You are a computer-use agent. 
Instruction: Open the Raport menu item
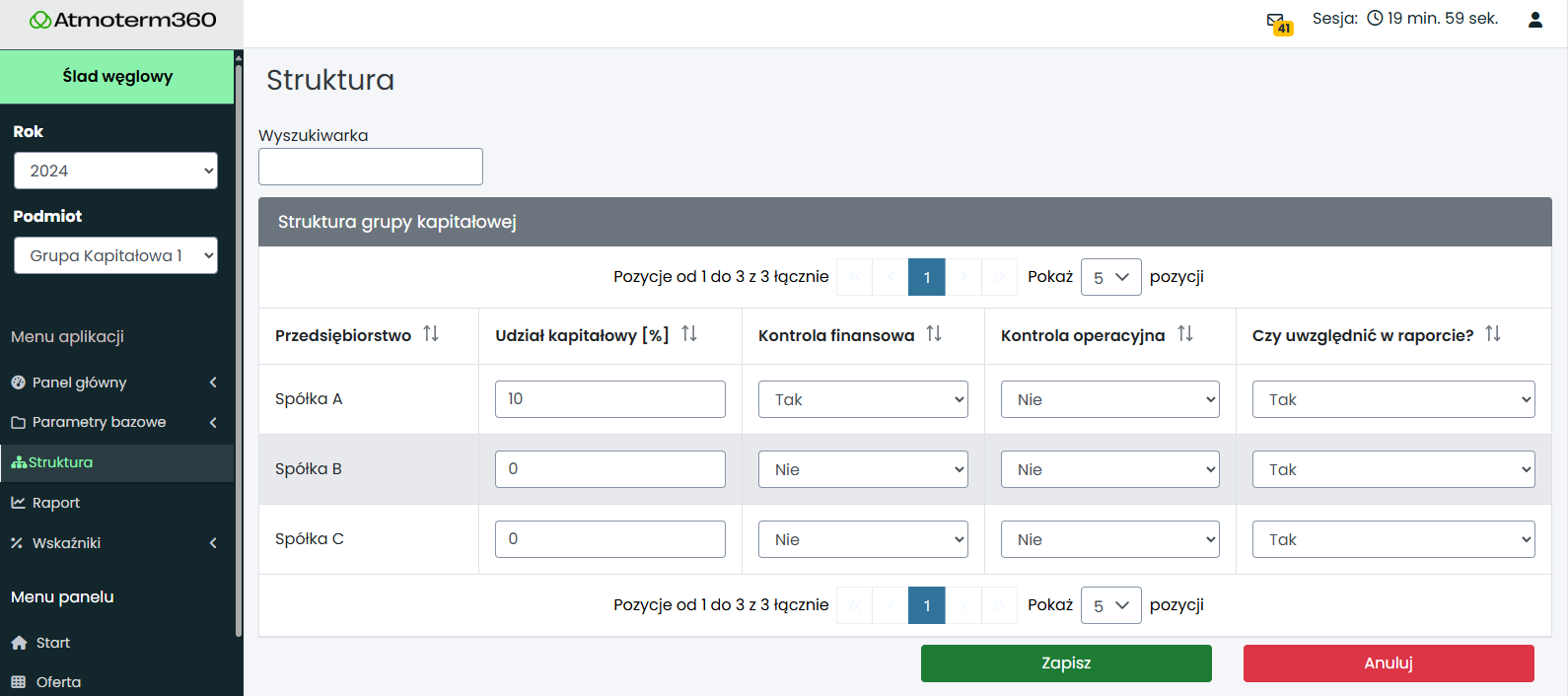56,503
